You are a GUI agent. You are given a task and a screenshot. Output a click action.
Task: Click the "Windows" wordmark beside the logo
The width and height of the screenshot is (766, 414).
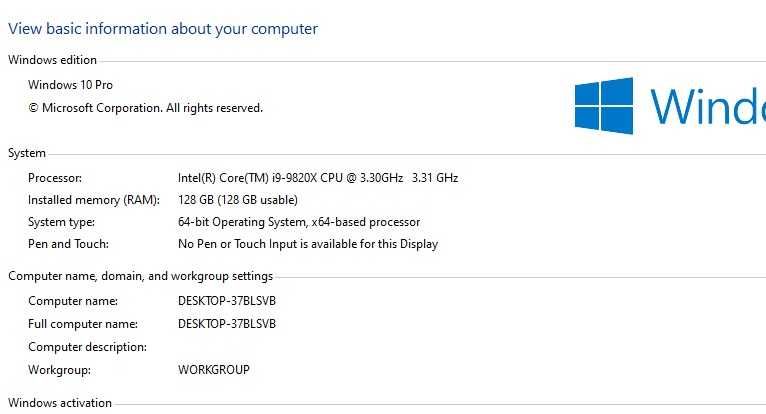[x=708, y=106]
